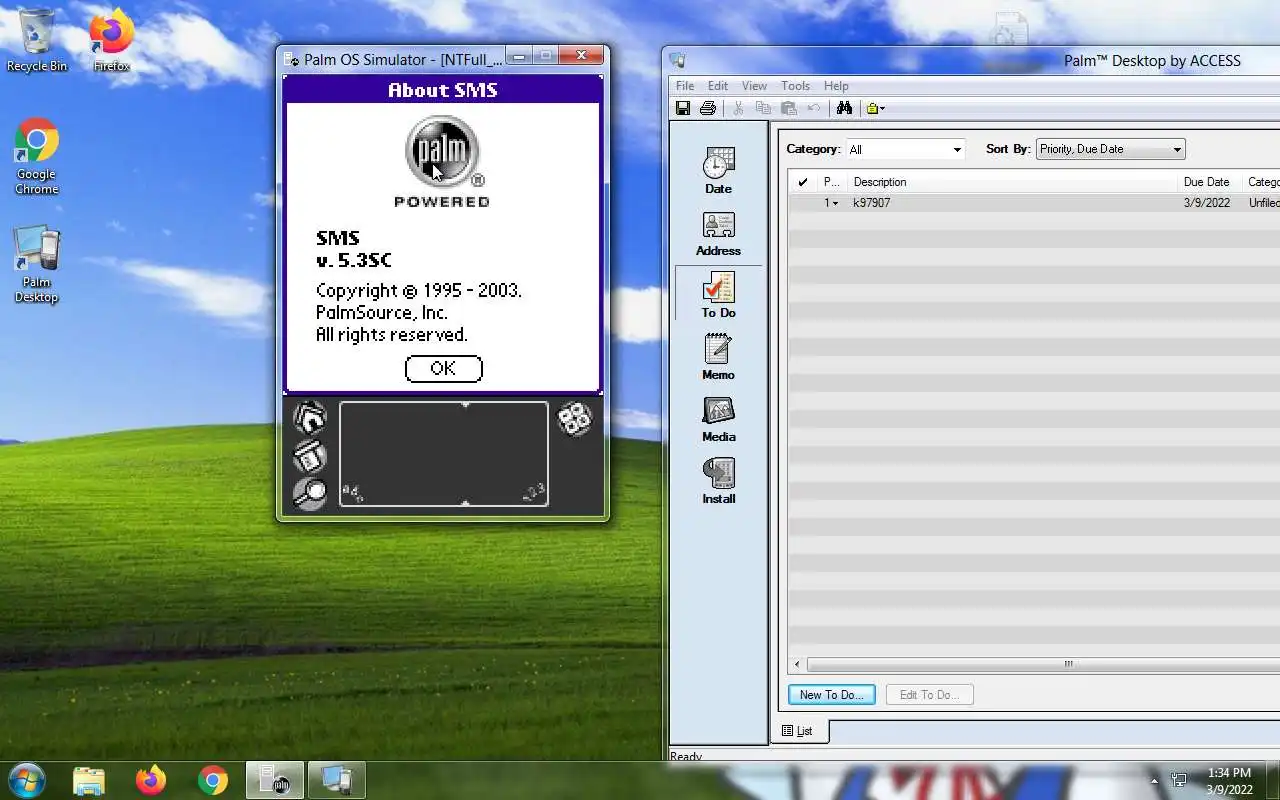Click the taskbar clock showing 1:34 PM

pyautogui.click(x=1229, y=780)
